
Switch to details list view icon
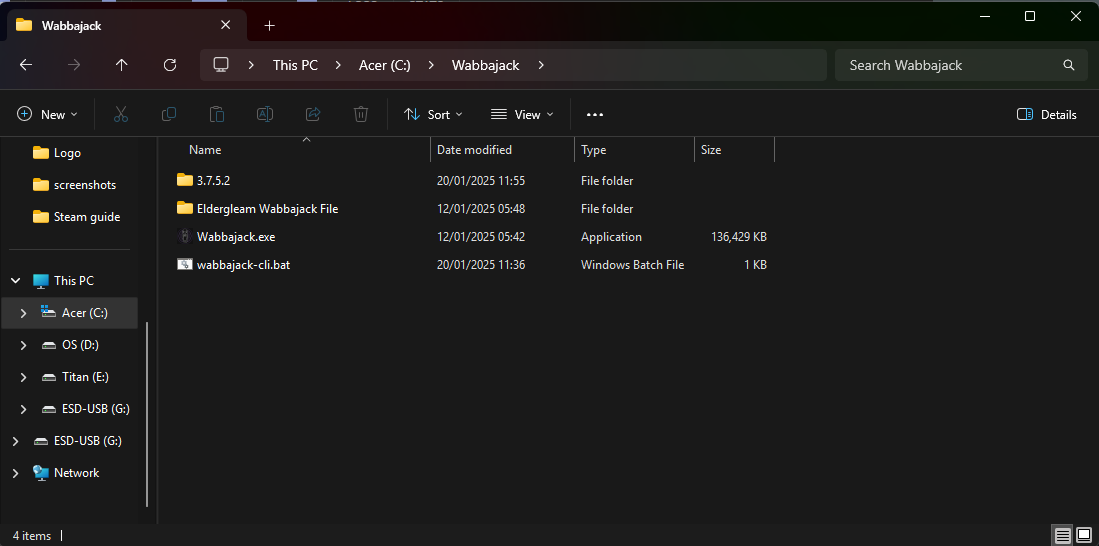(1063, 536)
